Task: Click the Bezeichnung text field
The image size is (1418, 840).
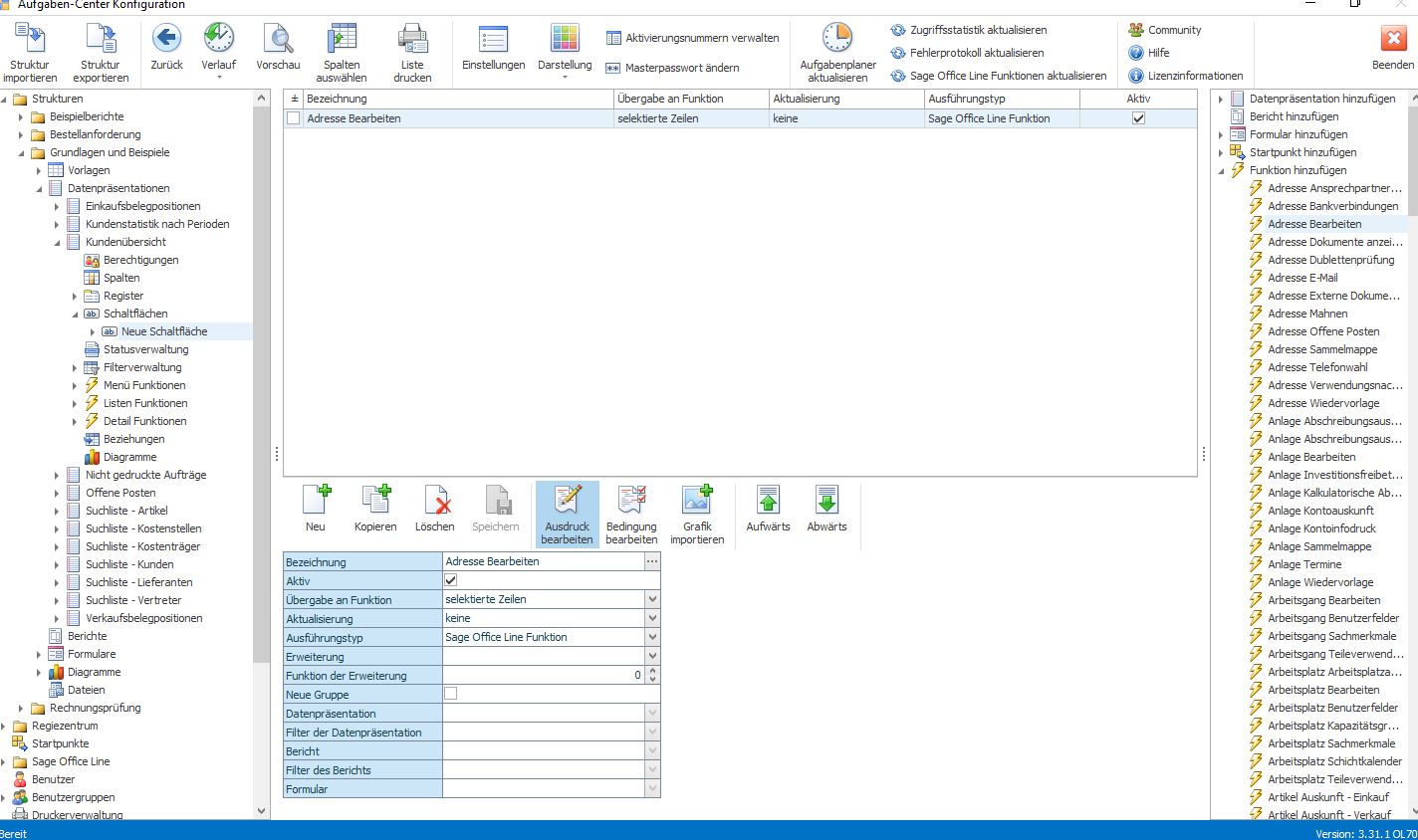Action: coord(544,561)
